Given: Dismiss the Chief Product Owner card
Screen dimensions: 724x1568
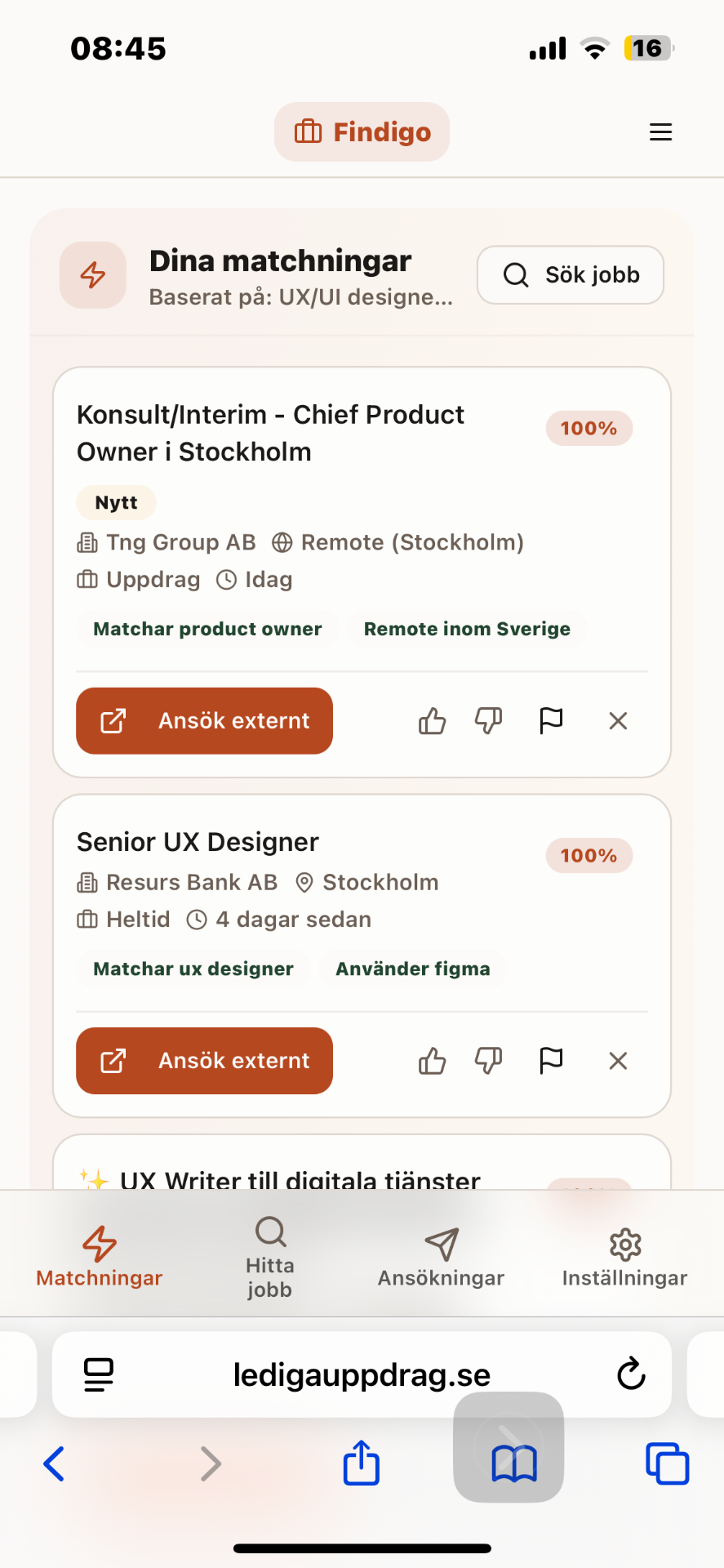Looking at the screenshot, I should point(618,721).
